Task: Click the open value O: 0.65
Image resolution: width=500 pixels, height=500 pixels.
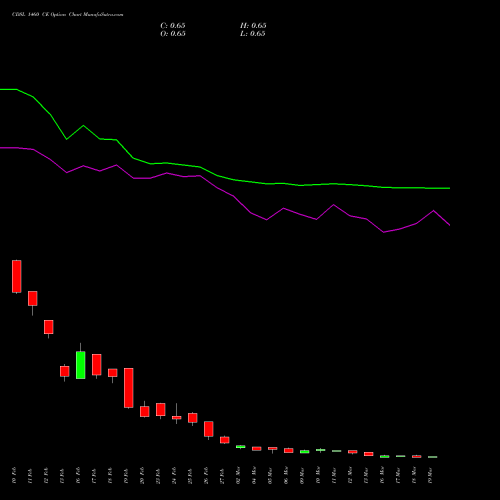Action: (x=173, y=34)
